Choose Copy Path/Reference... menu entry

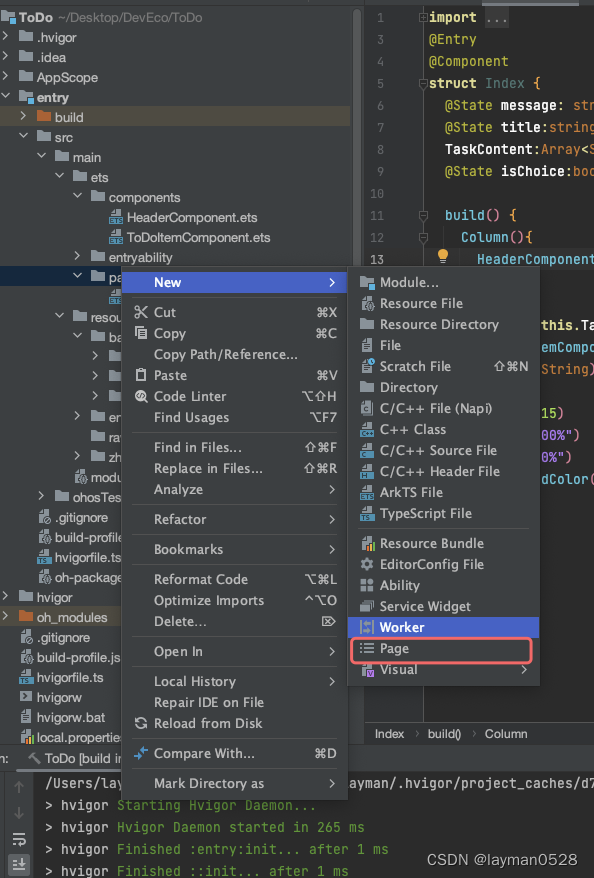235,354
